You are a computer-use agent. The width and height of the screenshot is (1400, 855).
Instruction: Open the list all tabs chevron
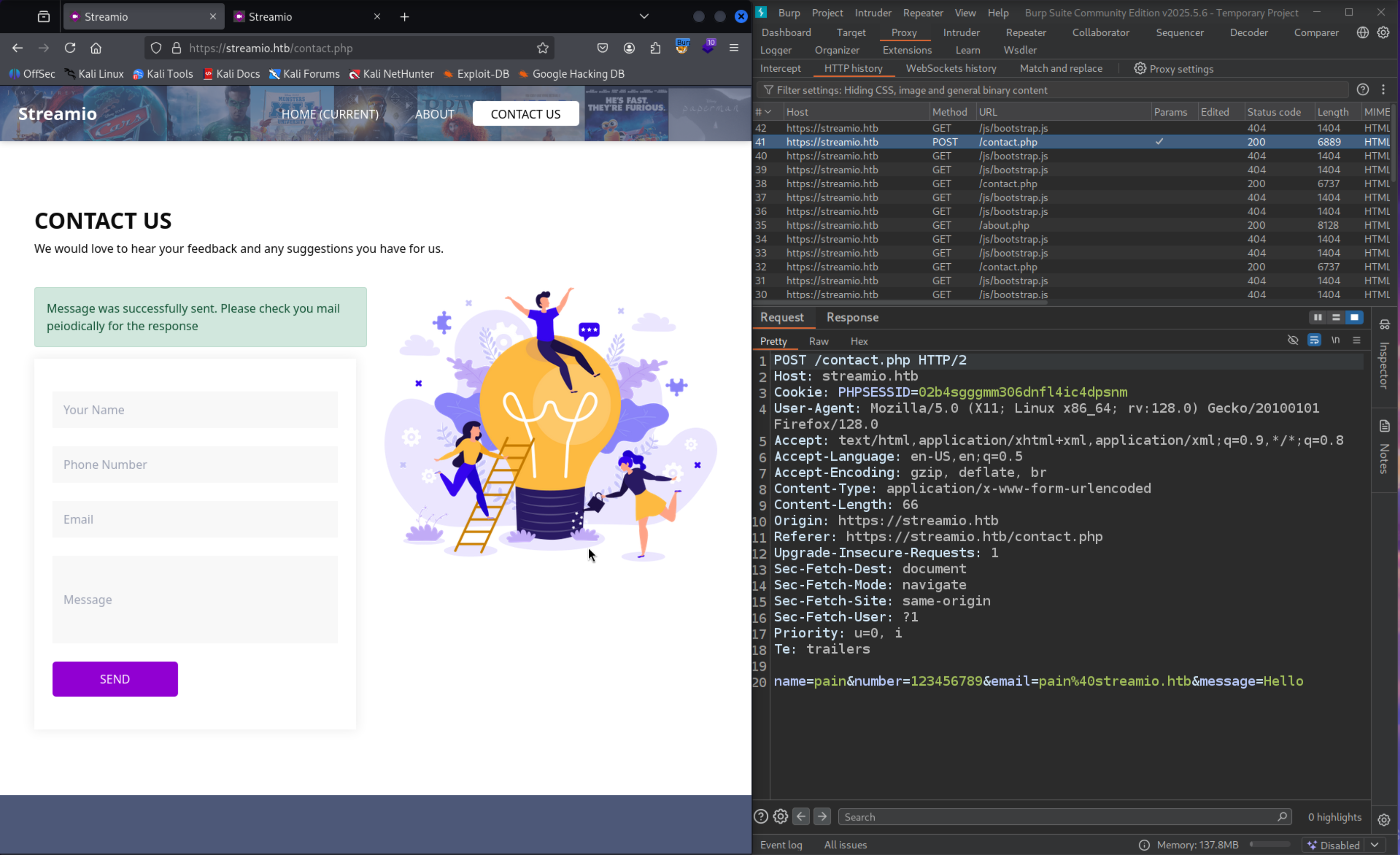coord(644,17)
